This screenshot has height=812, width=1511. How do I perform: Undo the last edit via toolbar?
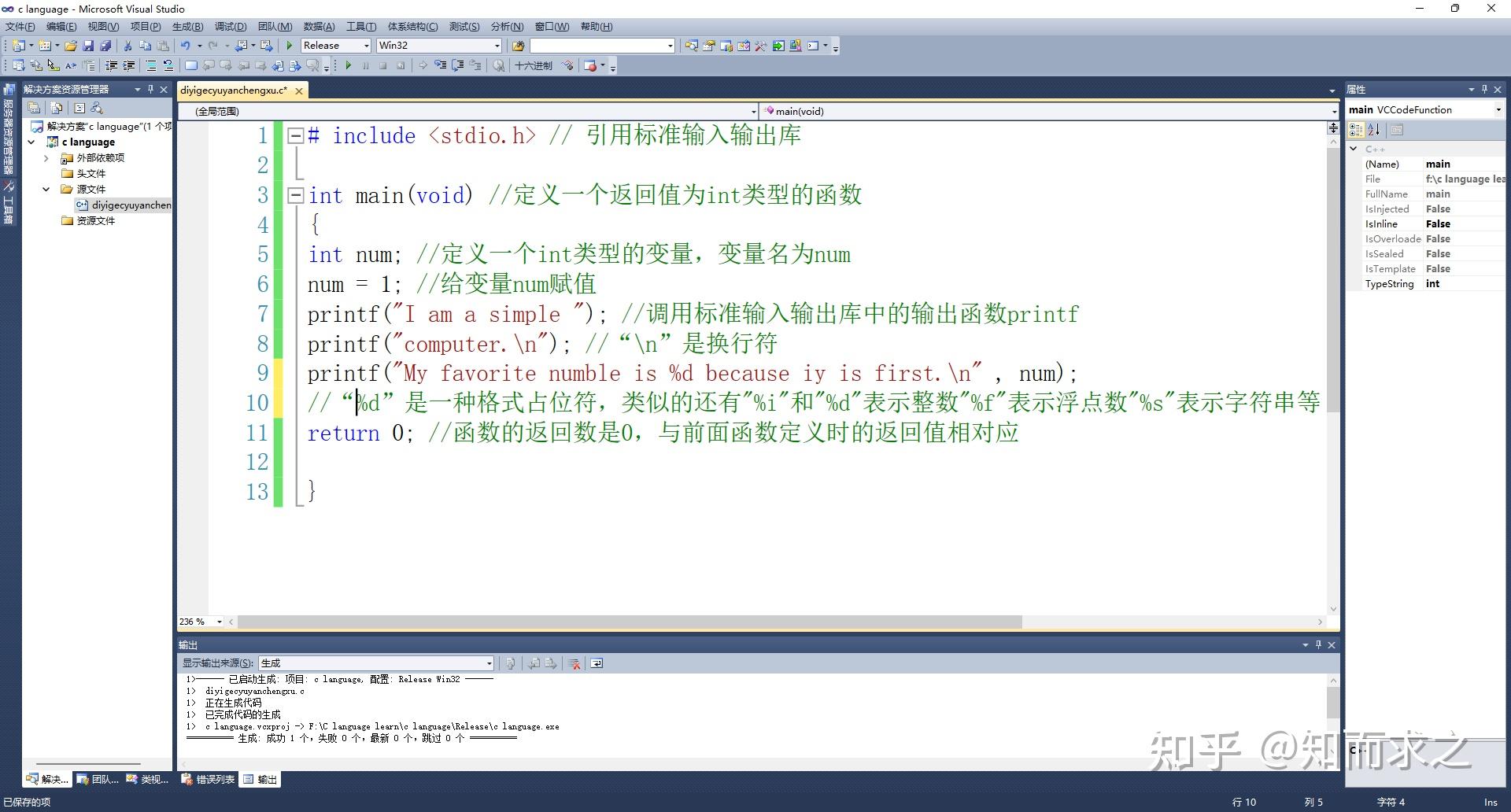[185, 46]
